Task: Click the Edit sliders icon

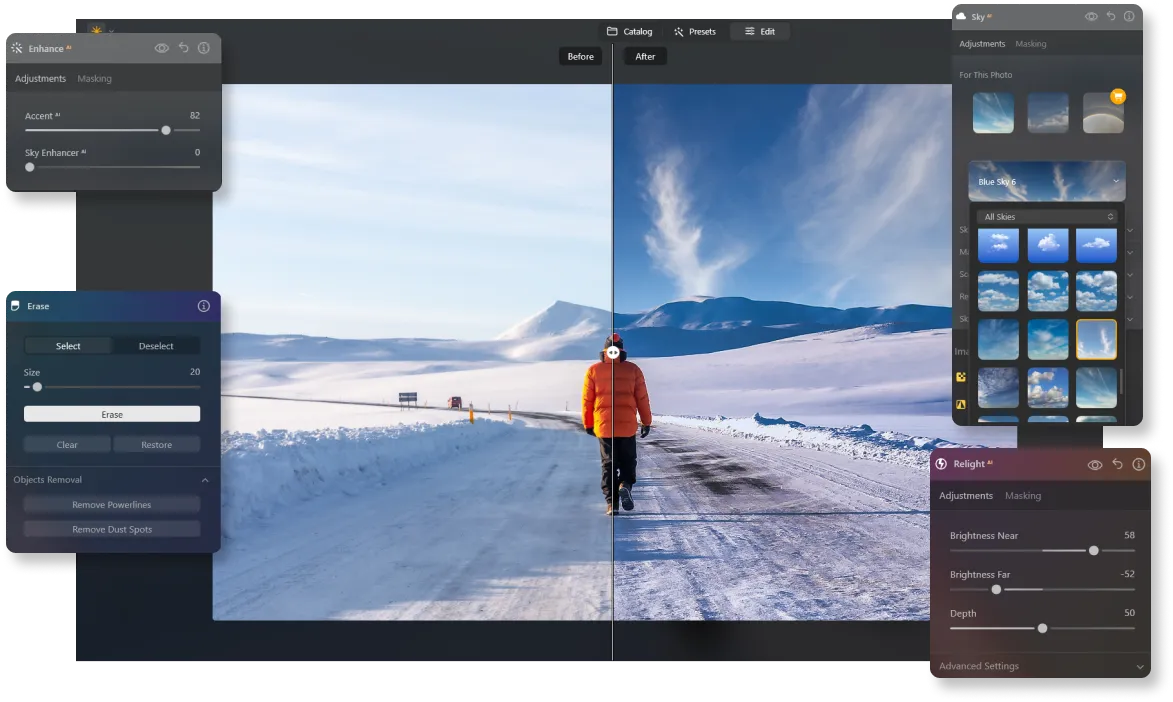Action: (750, 31)
